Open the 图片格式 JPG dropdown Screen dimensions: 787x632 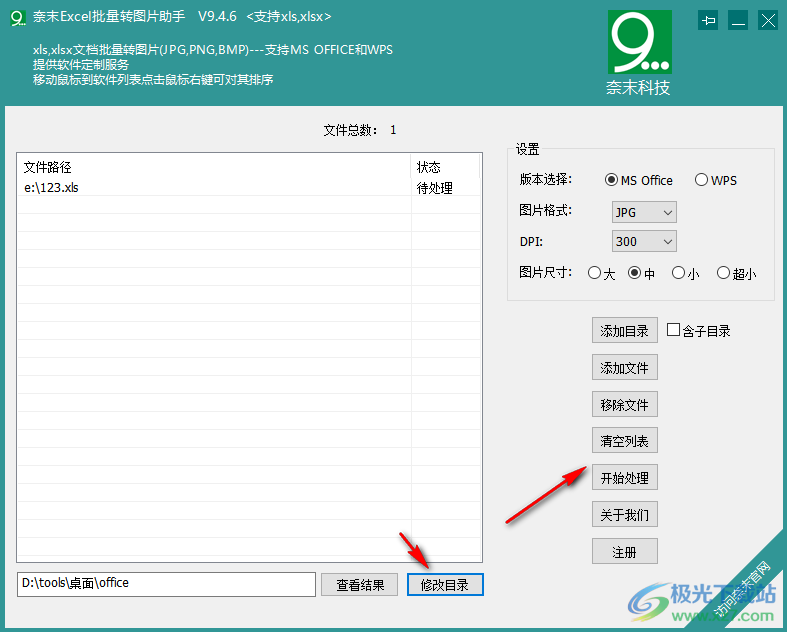[644, 212]
